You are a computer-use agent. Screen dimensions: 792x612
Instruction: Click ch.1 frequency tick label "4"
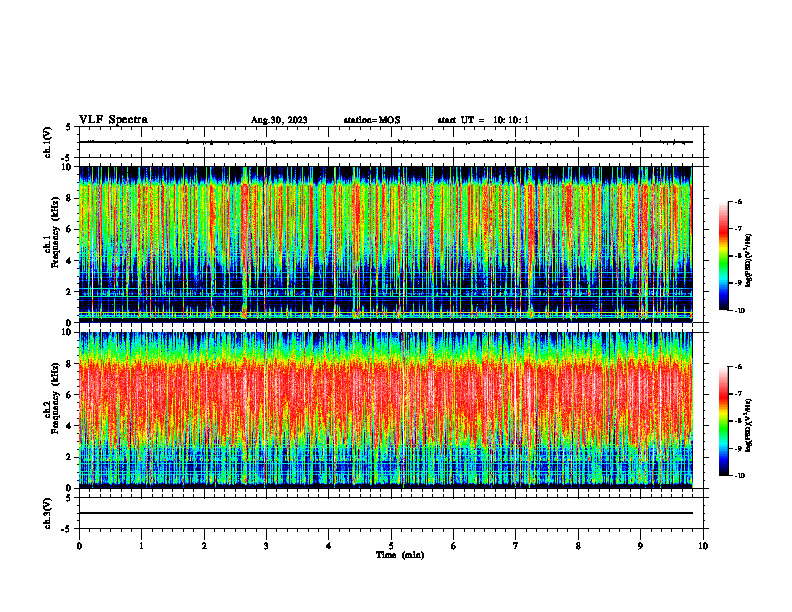click(x=70, y=261)
